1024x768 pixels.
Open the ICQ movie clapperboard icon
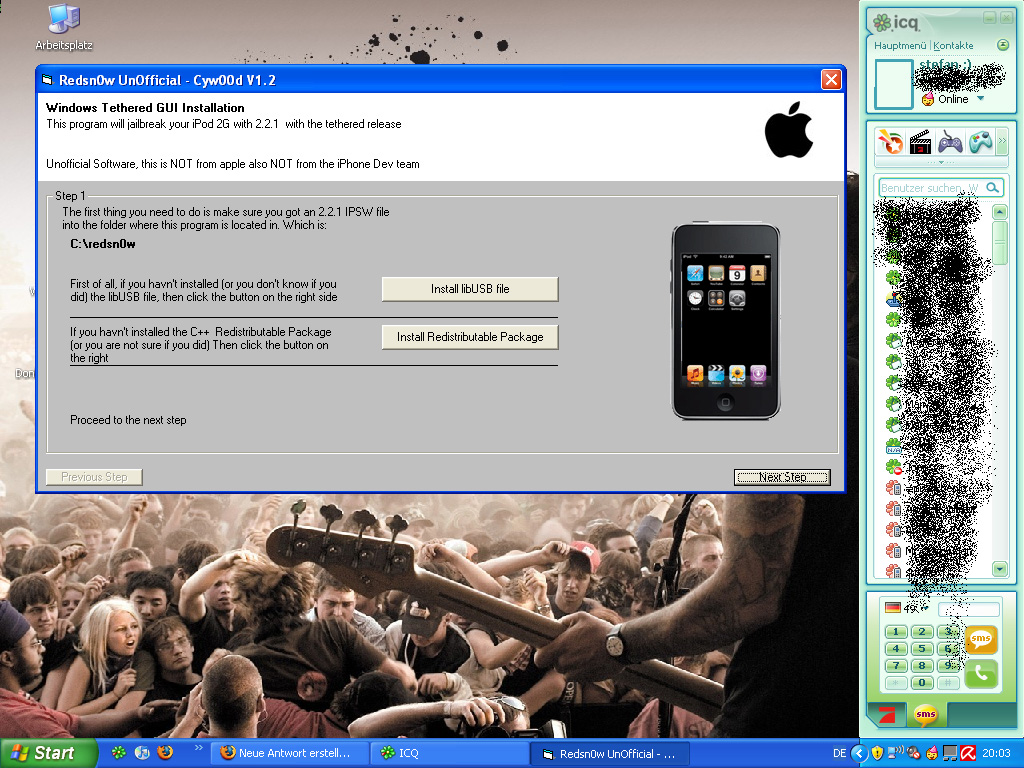920,142
